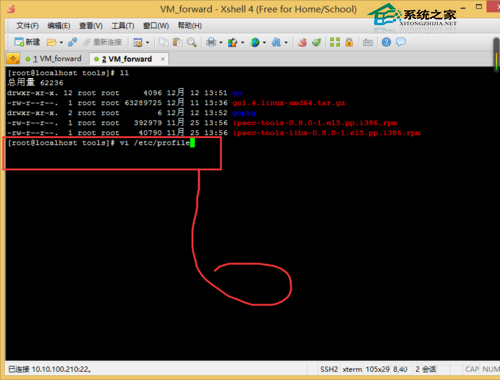Click the '总用量 62236' line

pyautogui.click(x=35, y=82)
